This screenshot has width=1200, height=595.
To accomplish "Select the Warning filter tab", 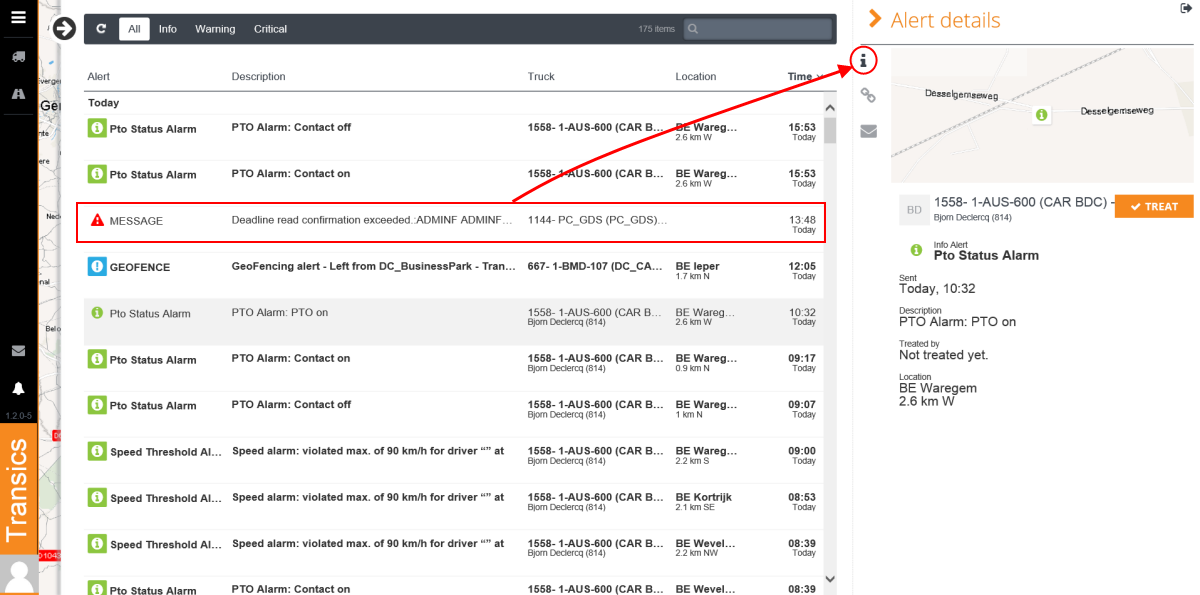I will pyautogui.click(x=215, y=29).
